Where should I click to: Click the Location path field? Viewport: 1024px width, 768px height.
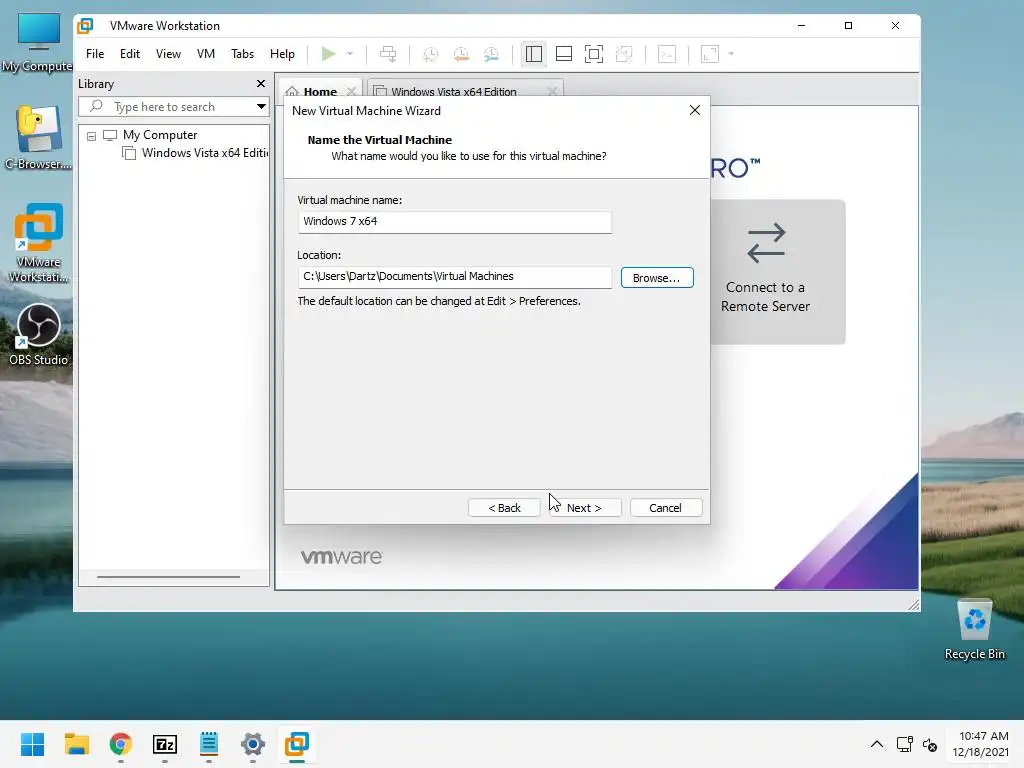click(x=455, y=277)
